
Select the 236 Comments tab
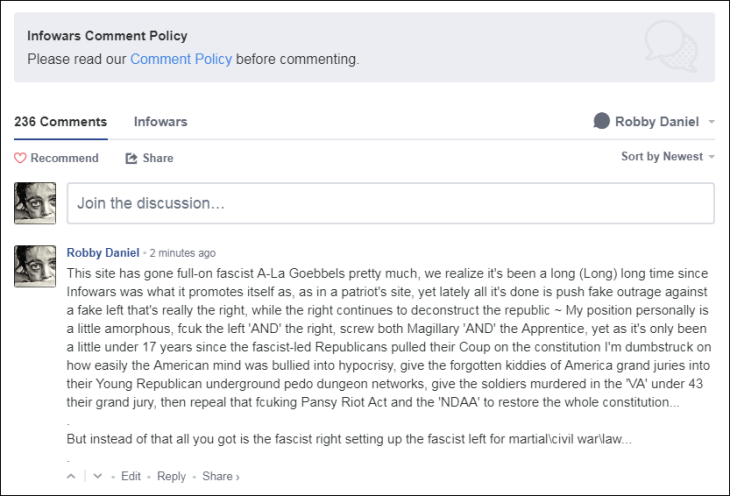[60, 122]
